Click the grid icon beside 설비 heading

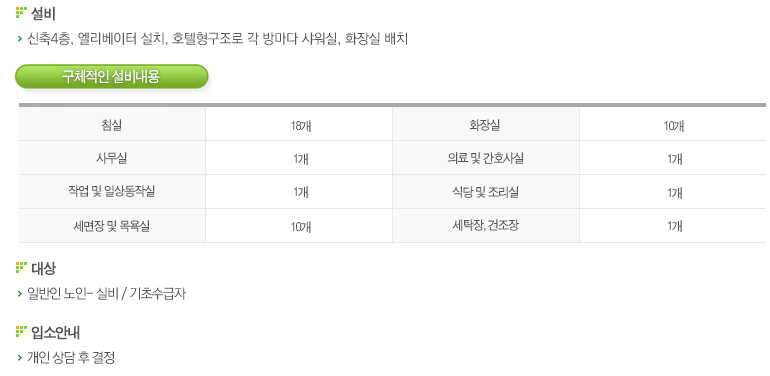click(21, 13)
